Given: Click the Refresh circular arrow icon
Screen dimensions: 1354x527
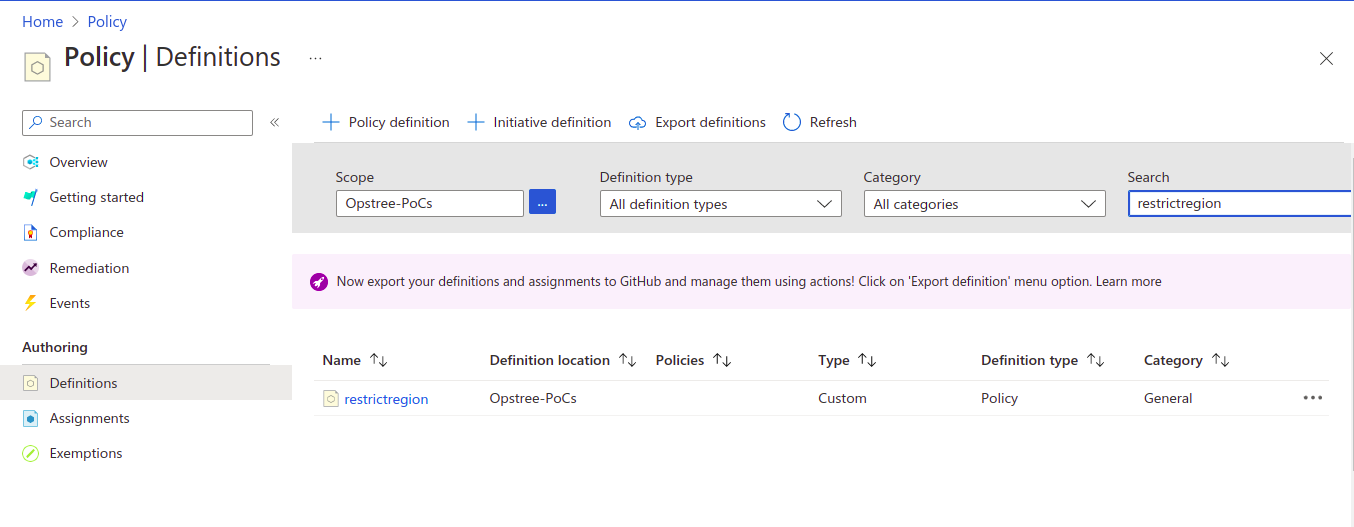Looking at the screenshot, I should [x=792, y=122].
